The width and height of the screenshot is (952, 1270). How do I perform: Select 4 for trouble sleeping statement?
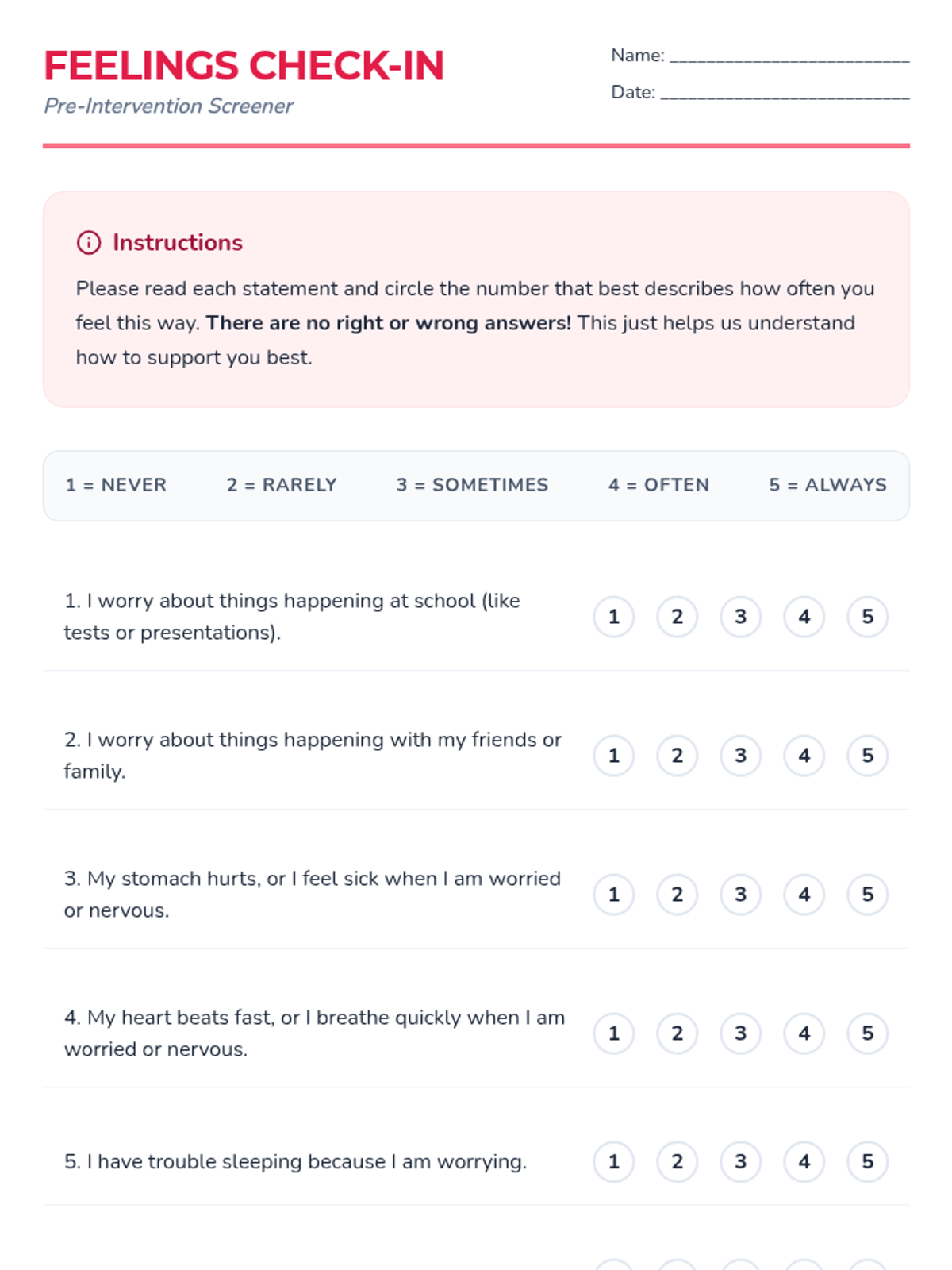tap(804, 1162)
